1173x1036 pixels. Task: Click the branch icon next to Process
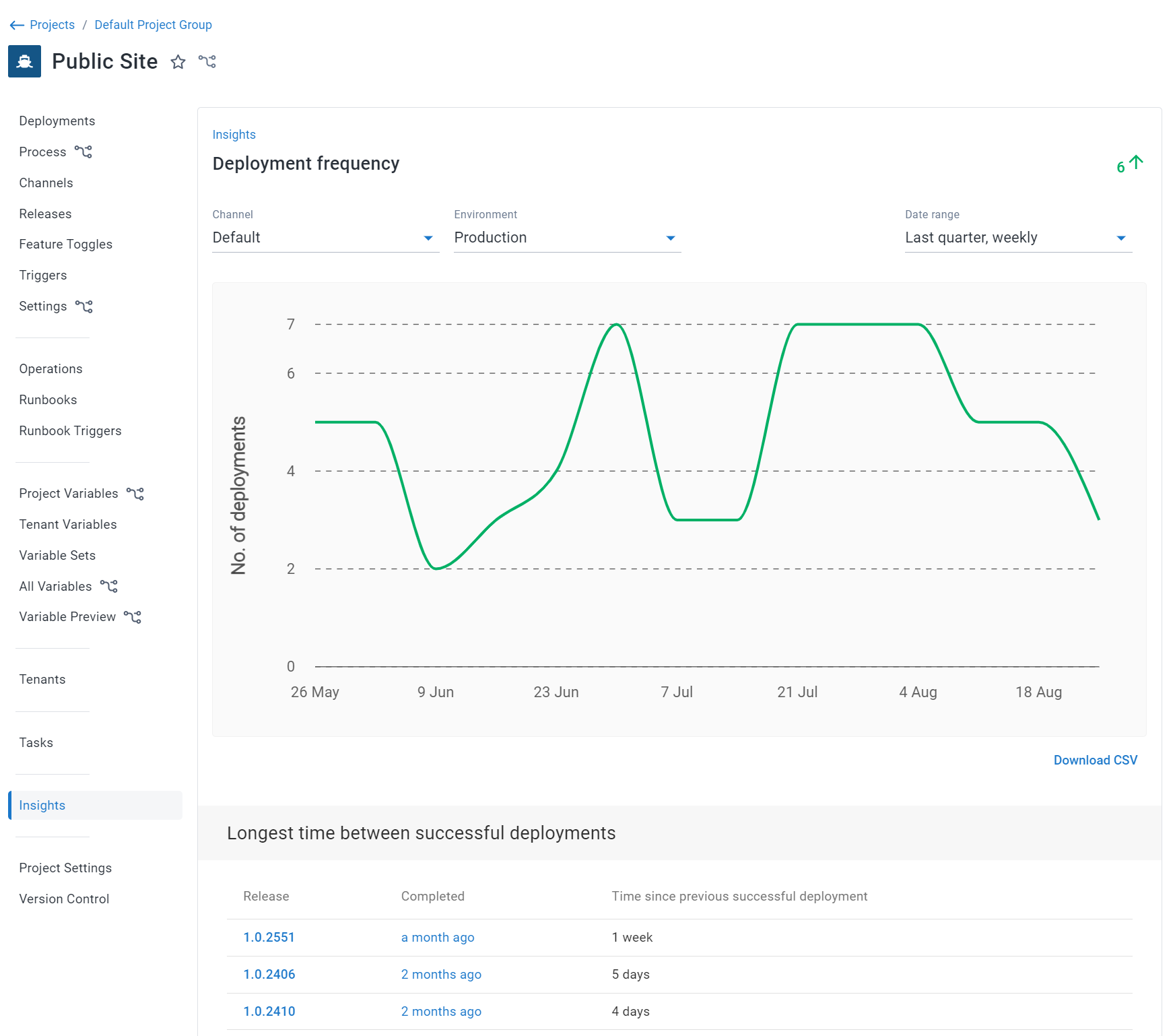pyautogui.click(x=83, y=152)
